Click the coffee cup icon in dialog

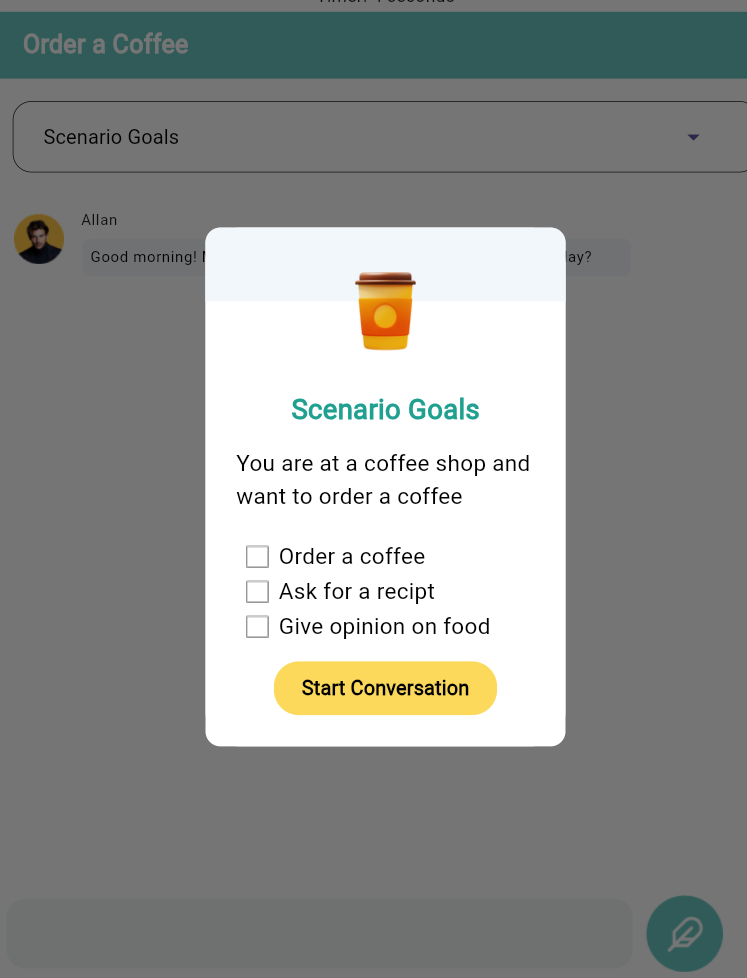(385, 311)
